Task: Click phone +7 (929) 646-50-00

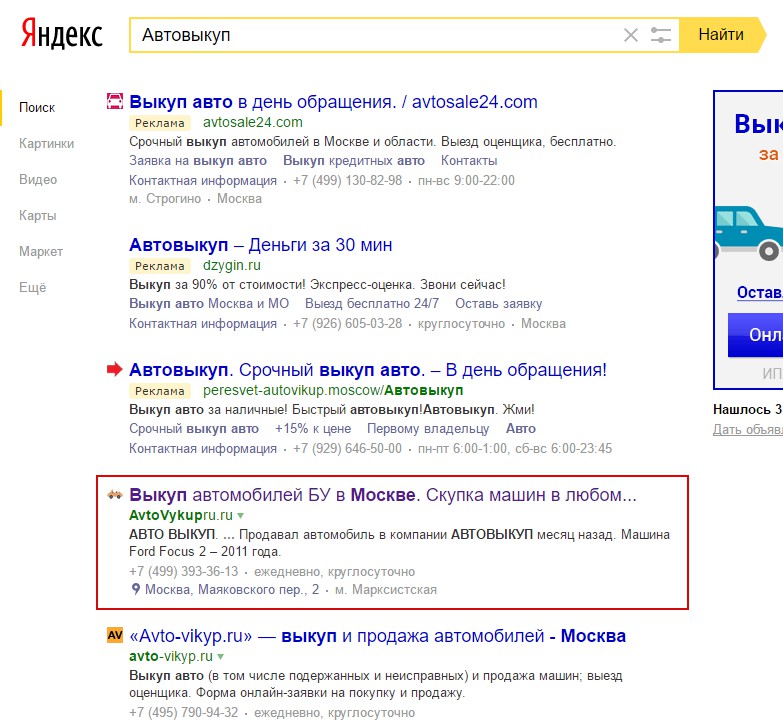Action: tap(347, 448)
